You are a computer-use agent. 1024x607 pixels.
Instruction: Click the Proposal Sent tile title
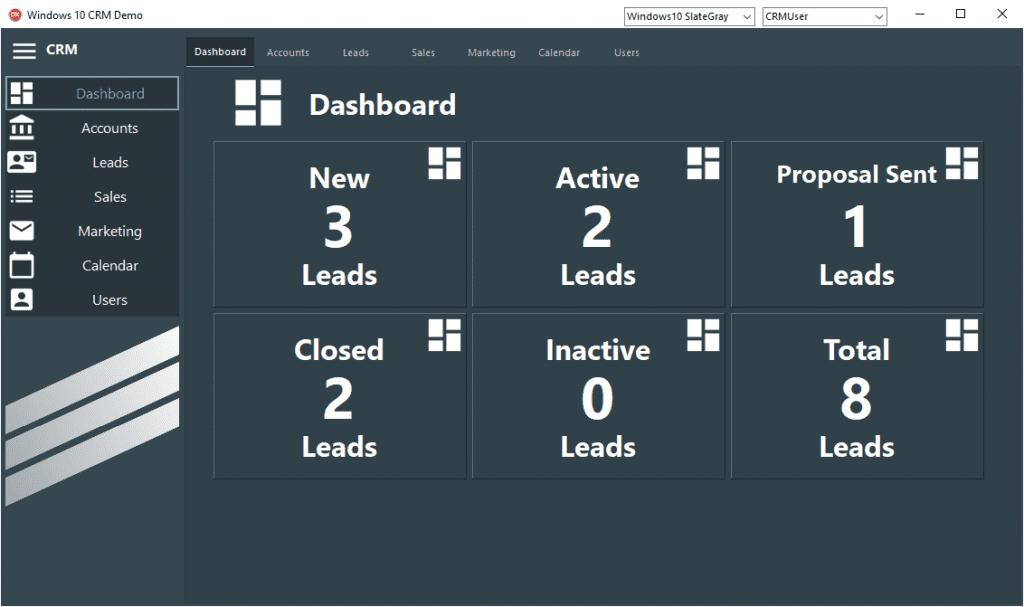856,174
